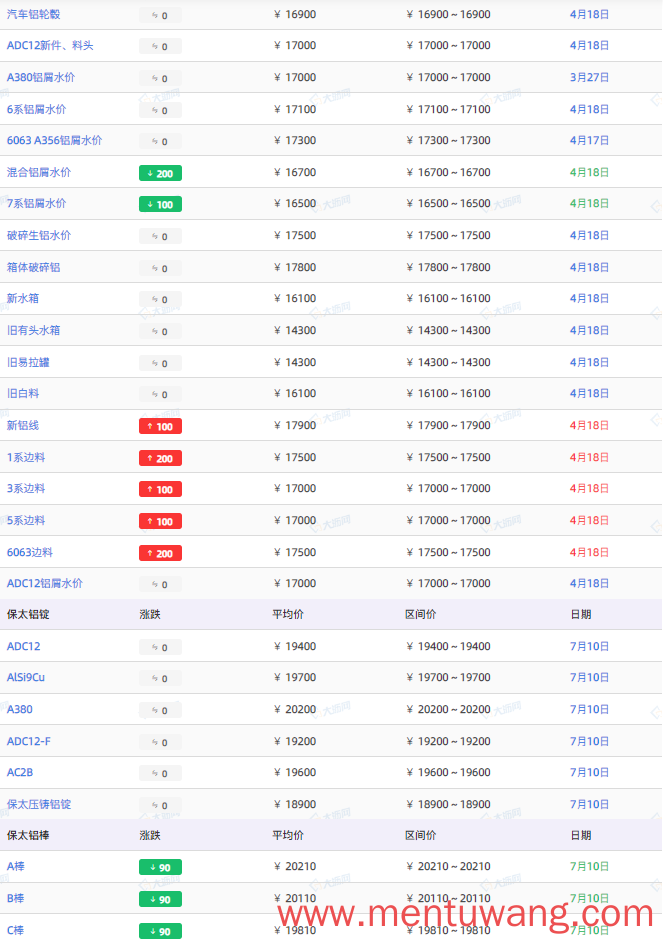Select average price ¥ 20200 for A380
Image resolution: width=663 pixels, height=944 pixels.
tap(295, 710)
